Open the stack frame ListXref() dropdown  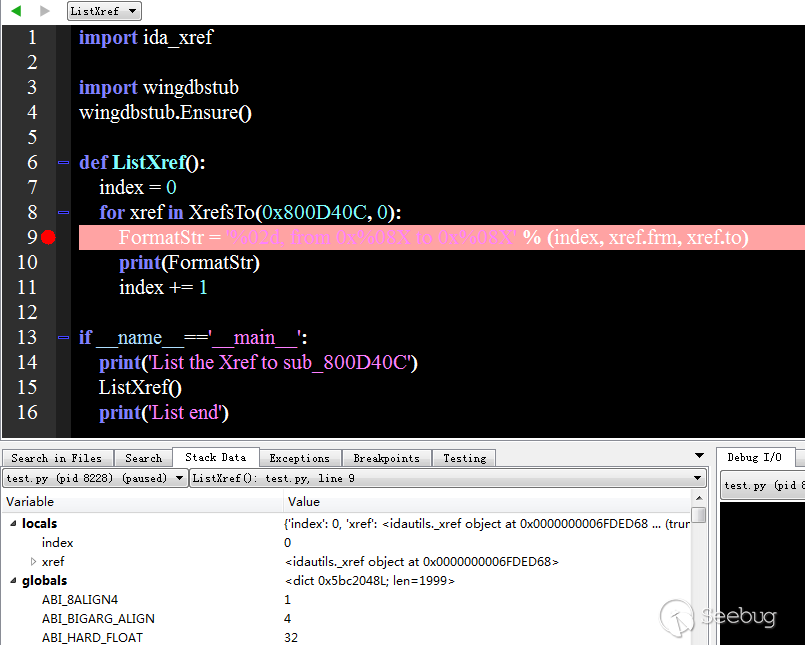pos(448,478)
